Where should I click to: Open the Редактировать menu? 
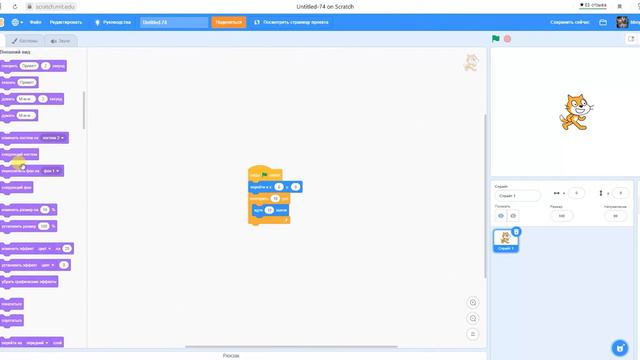(x=66, y=22)
